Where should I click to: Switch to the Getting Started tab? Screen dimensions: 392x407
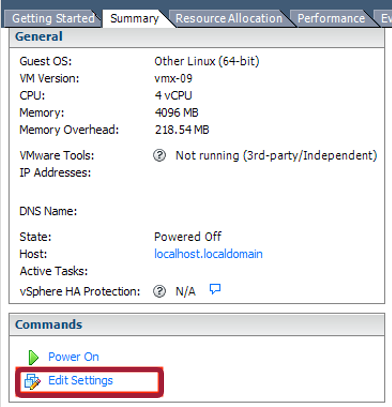coord(53,18)
